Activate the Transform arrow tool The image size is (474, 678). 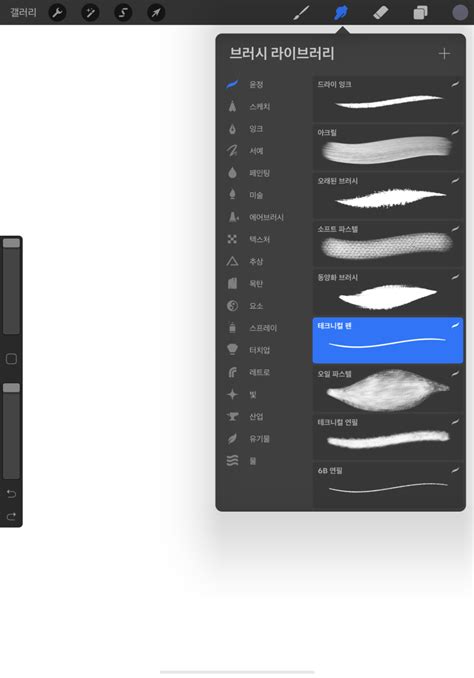[x=156, y=13]
